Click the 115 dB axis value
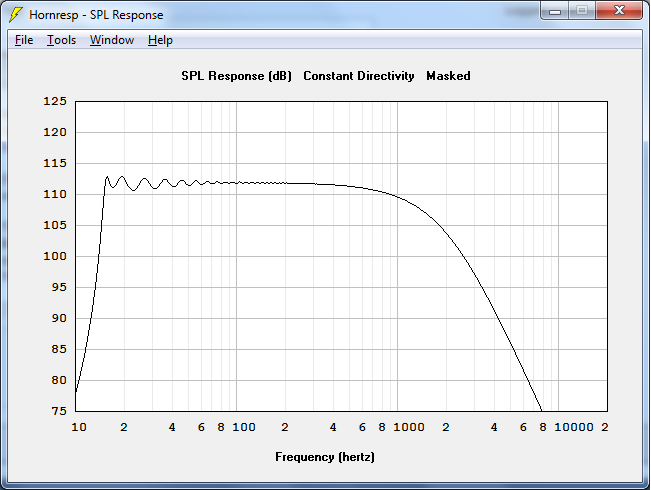This screenshot has height=490, width=651. click(x=55, y=163)
